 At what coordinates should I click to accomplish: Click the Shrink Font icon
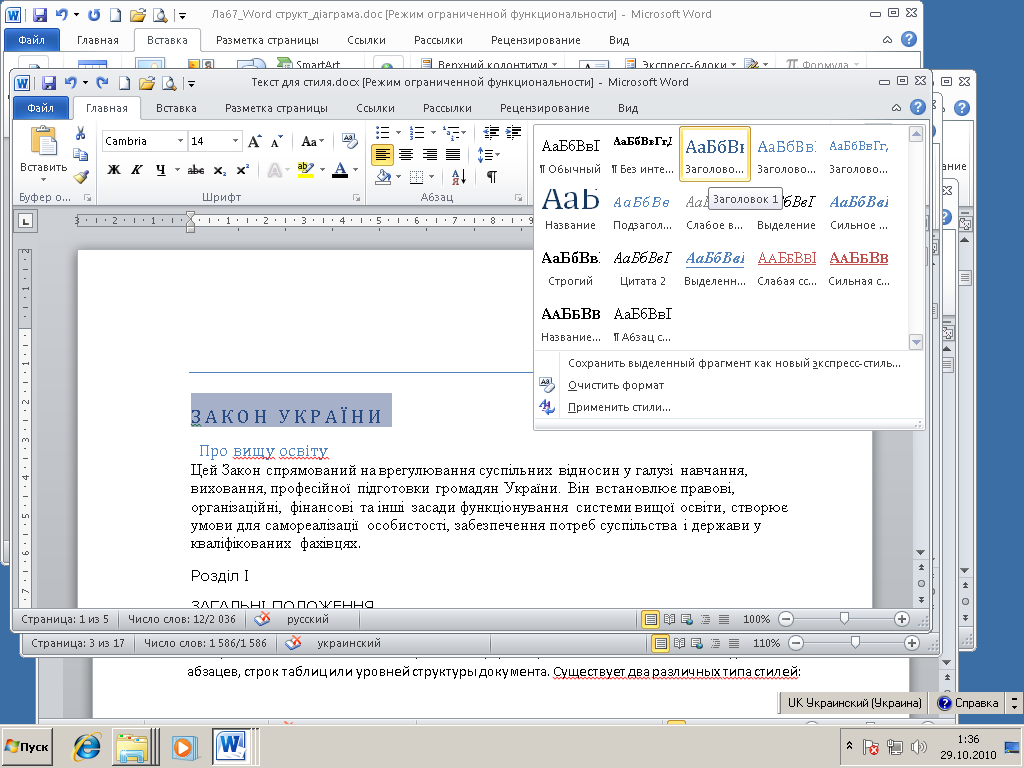pos(277,141)
